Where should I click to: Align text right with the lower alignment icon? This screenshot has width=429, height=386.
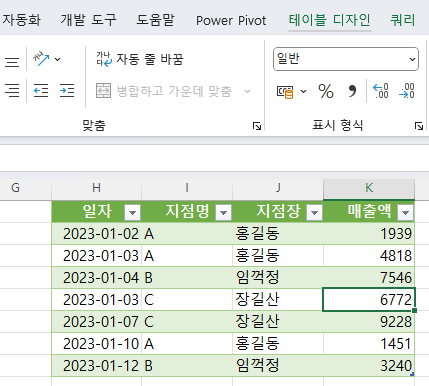(x=12, y=91)
